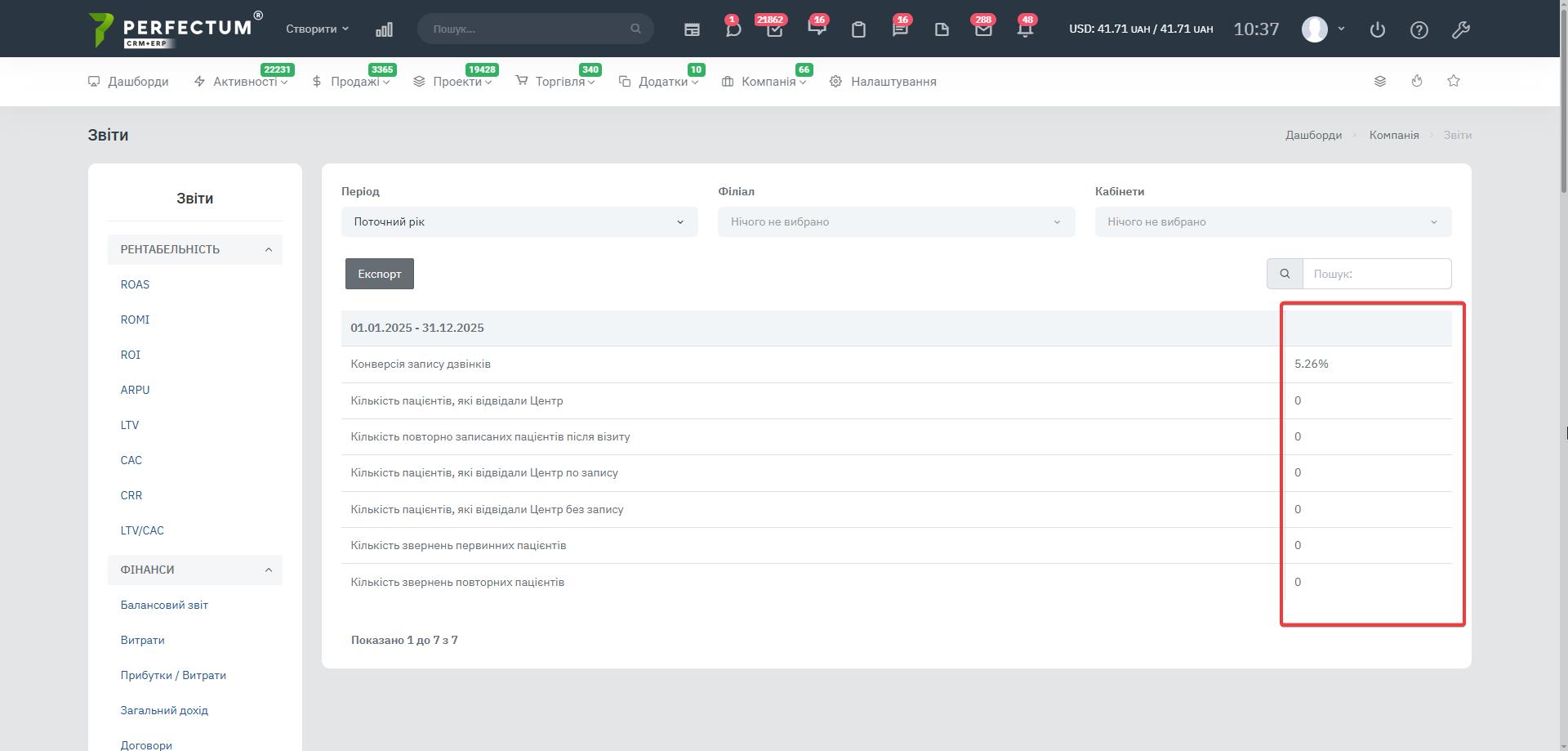Collapse the ФІНАНСИ section

click(x=195, y=570)
